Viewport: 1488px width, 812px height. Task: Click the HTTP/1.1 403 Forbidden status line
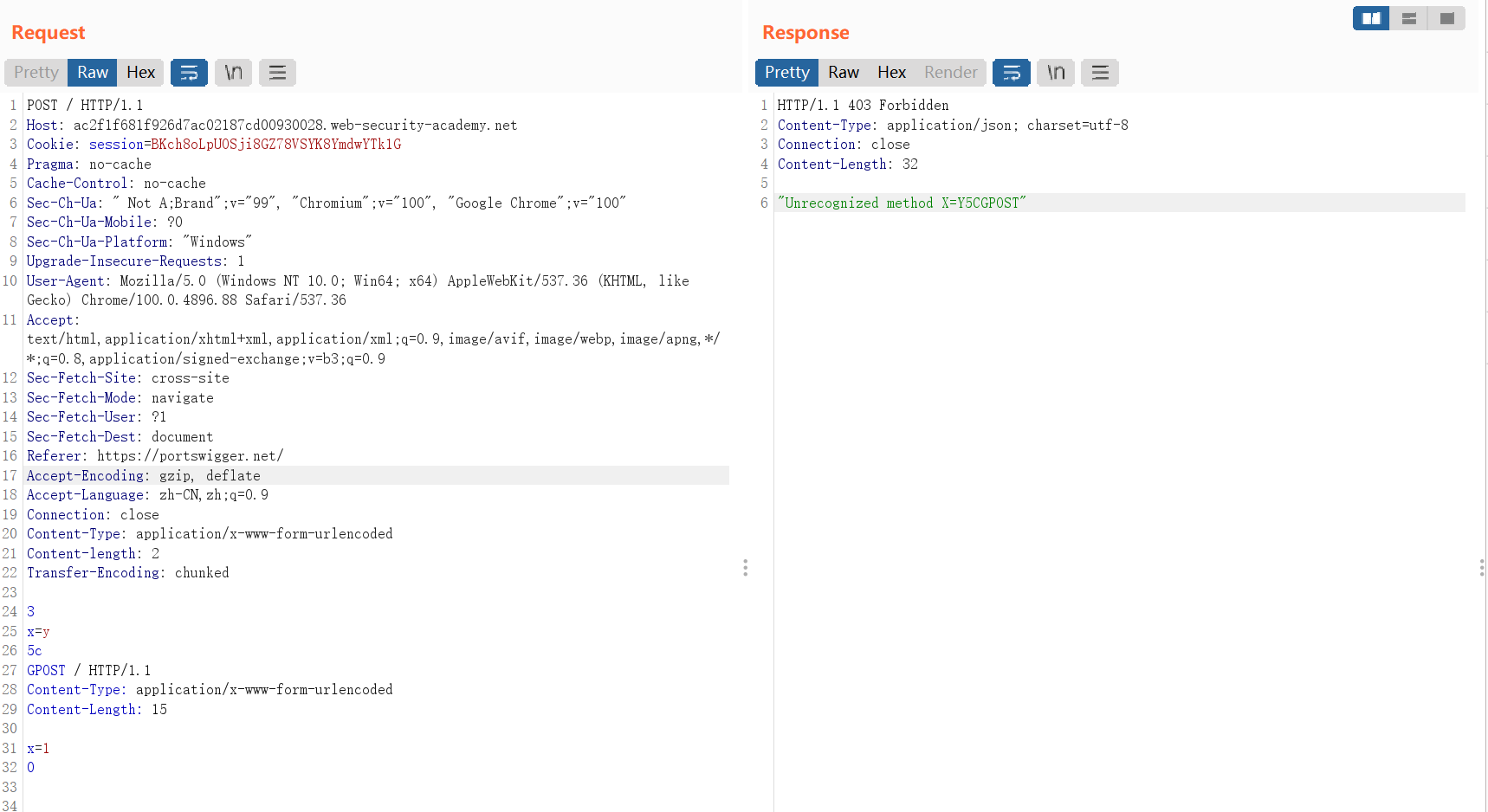tap(863, 106)
